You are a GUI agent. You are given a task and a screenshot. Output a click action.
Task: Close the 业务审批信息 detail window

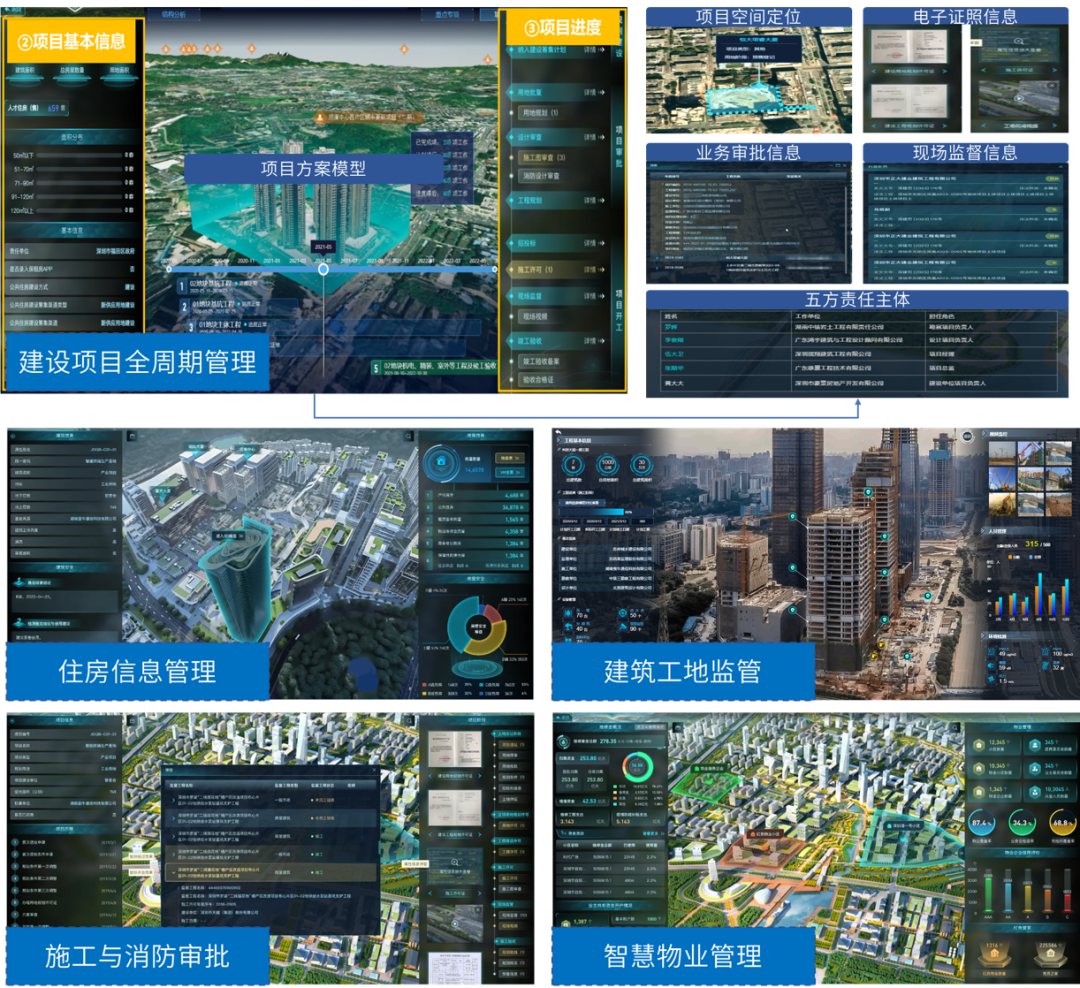[x=846, y=165]
